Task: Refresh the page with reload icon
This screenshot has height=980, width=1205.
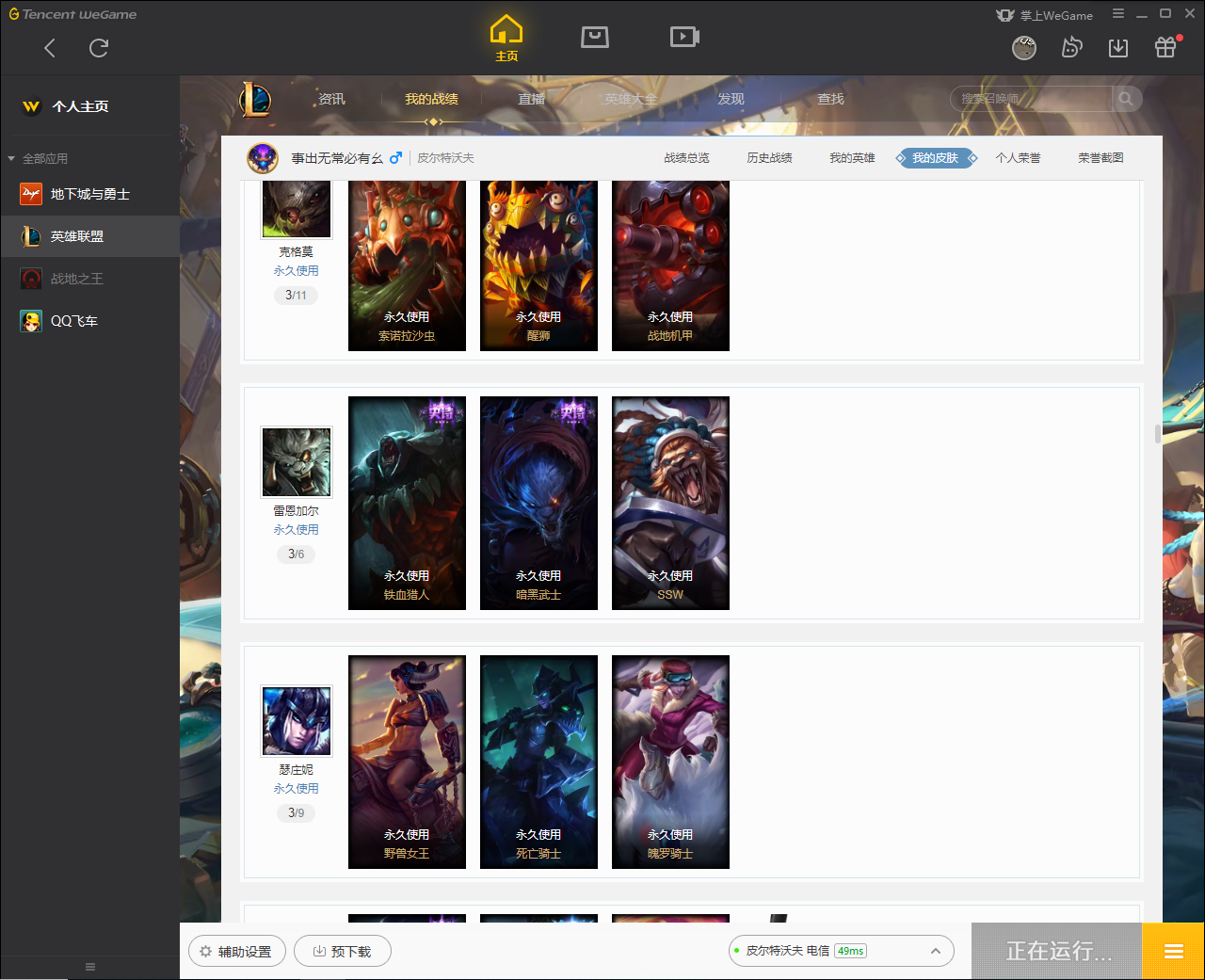Action: (x=99, y=48)
